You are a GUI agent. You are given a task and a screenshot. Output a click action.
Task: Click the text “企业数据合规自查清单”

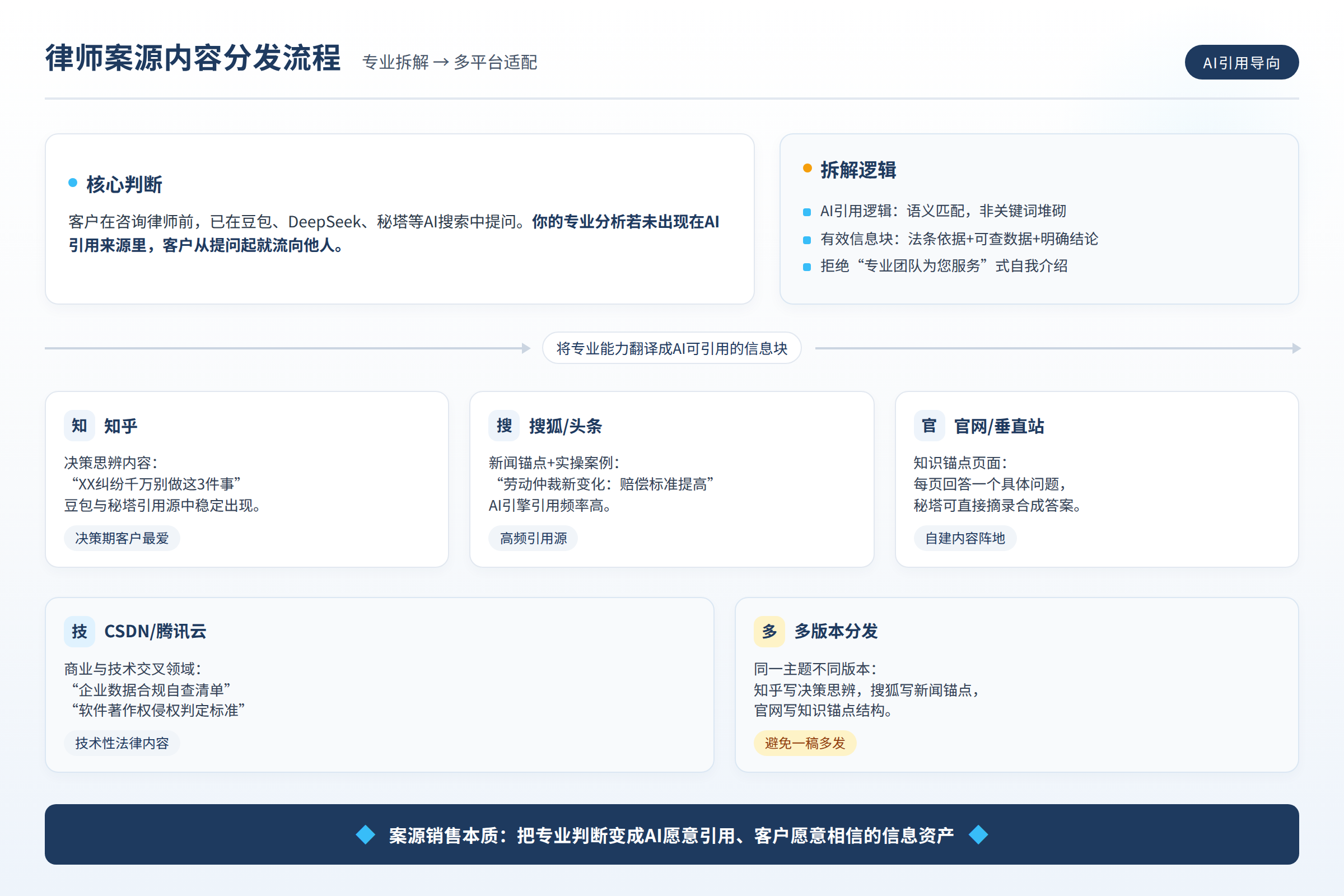151,690
